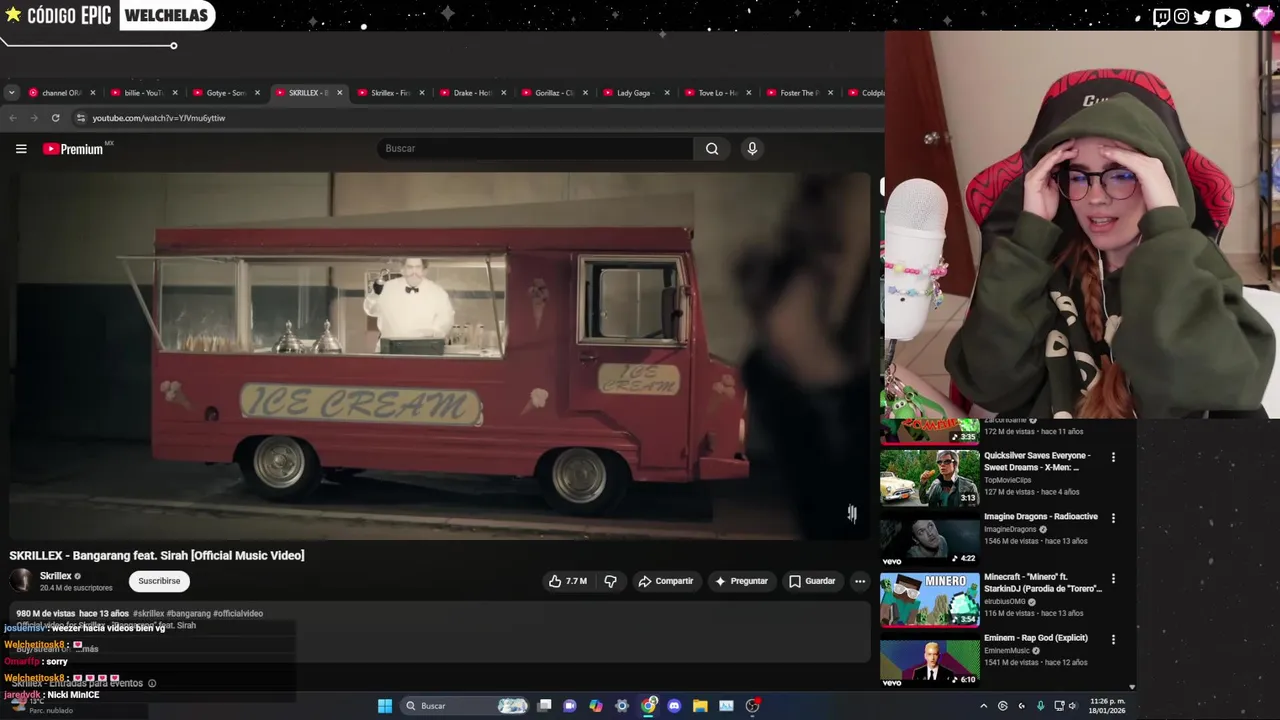Click the search magnifier button
The image size is (1280, 720).
(x=712, y=149)
